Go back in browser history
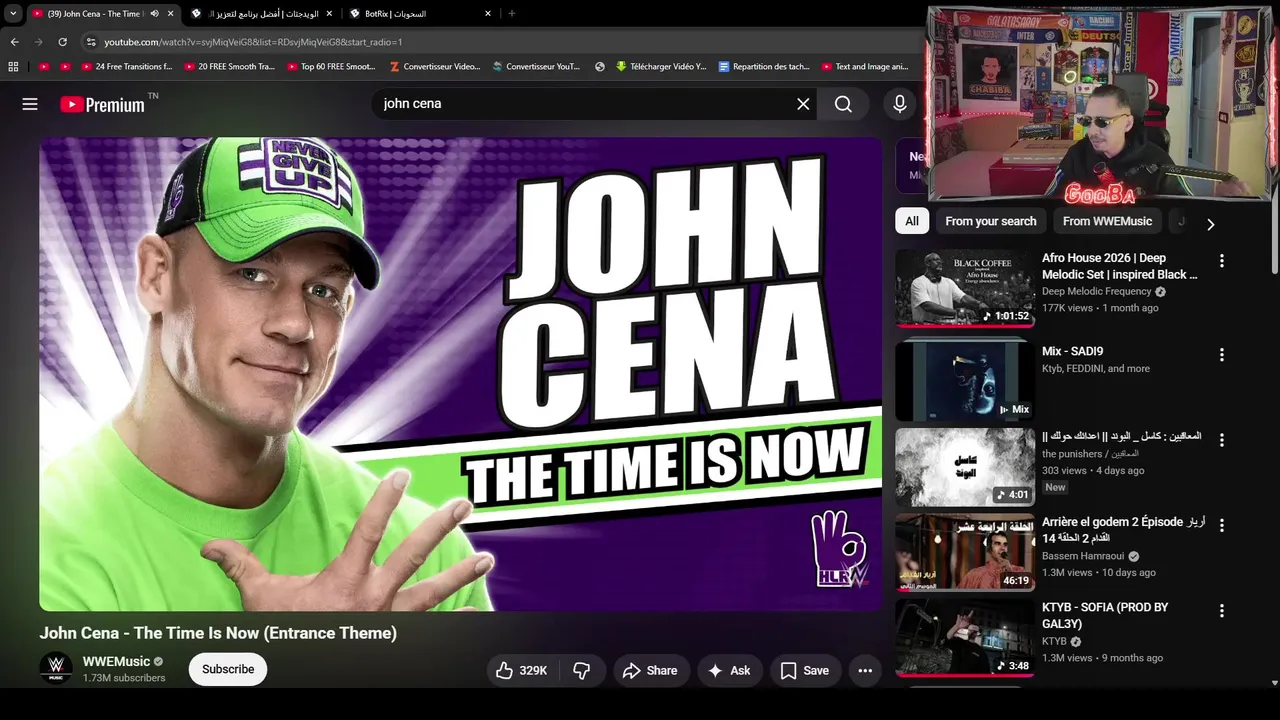The height and width of the screenshot is (720, 1280). 14,42
